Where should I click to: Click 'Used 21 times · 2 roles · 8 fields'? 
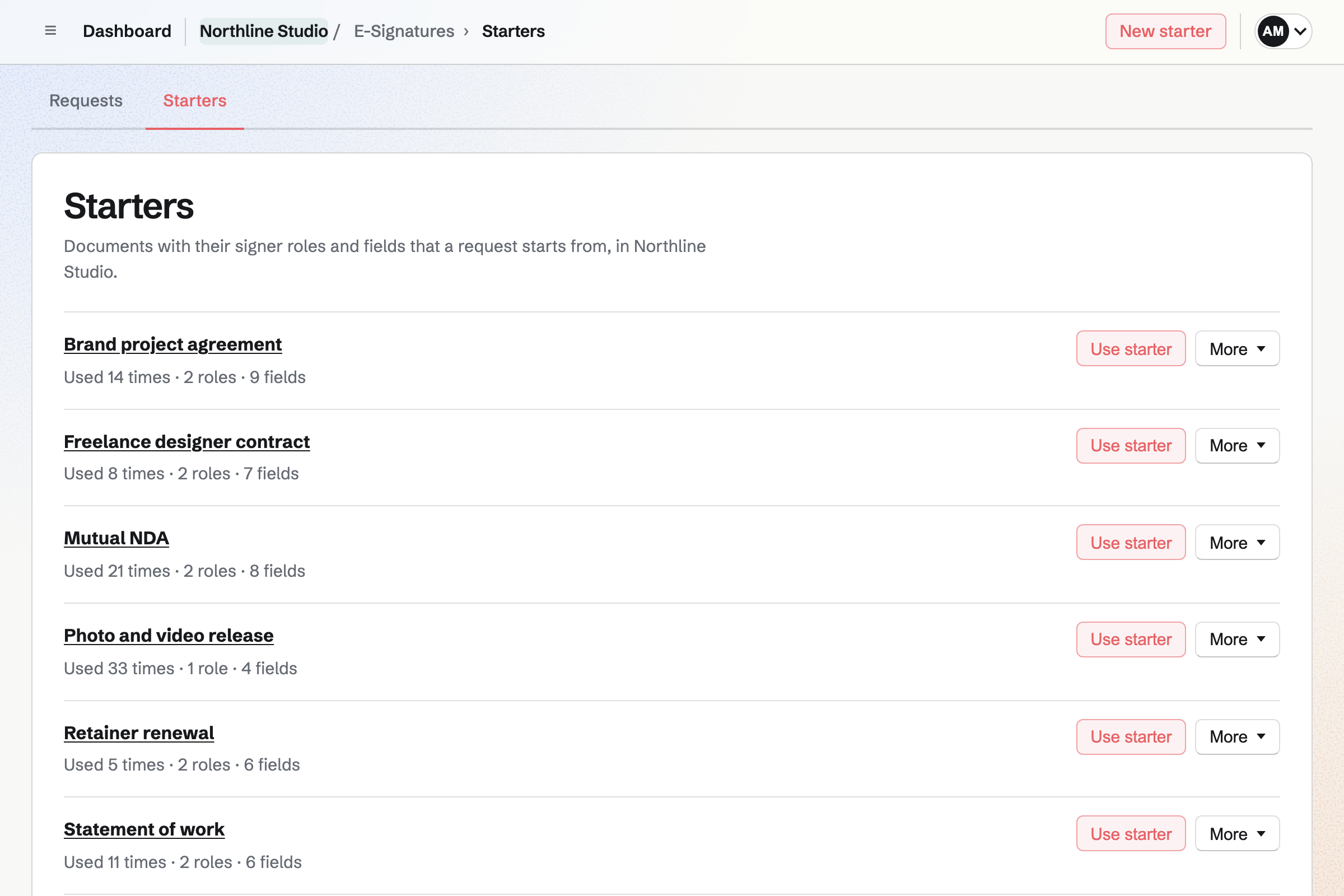click(185, 571)
